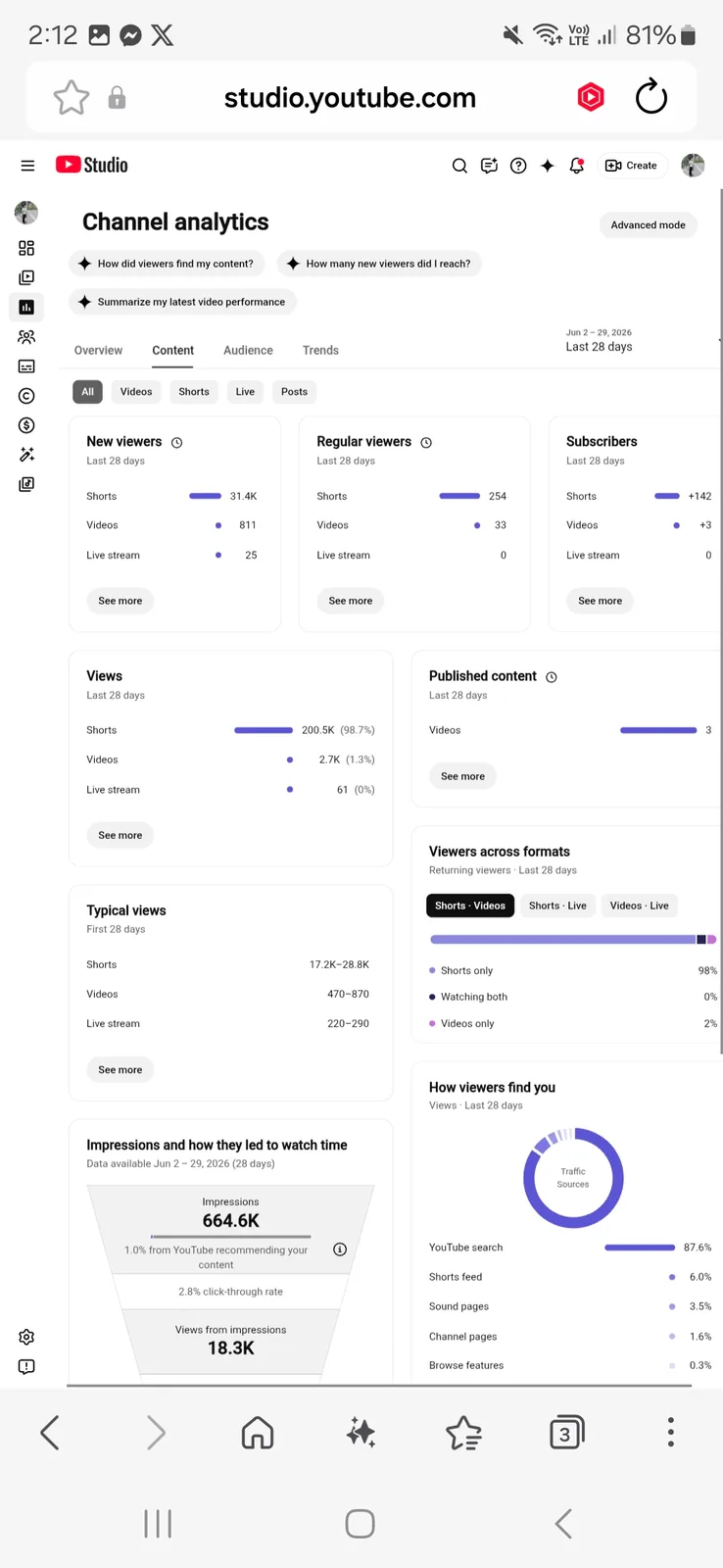Reload the page with the refresh icon
This screenshot has height=1568, width=723.
click(x=651, y=97)
